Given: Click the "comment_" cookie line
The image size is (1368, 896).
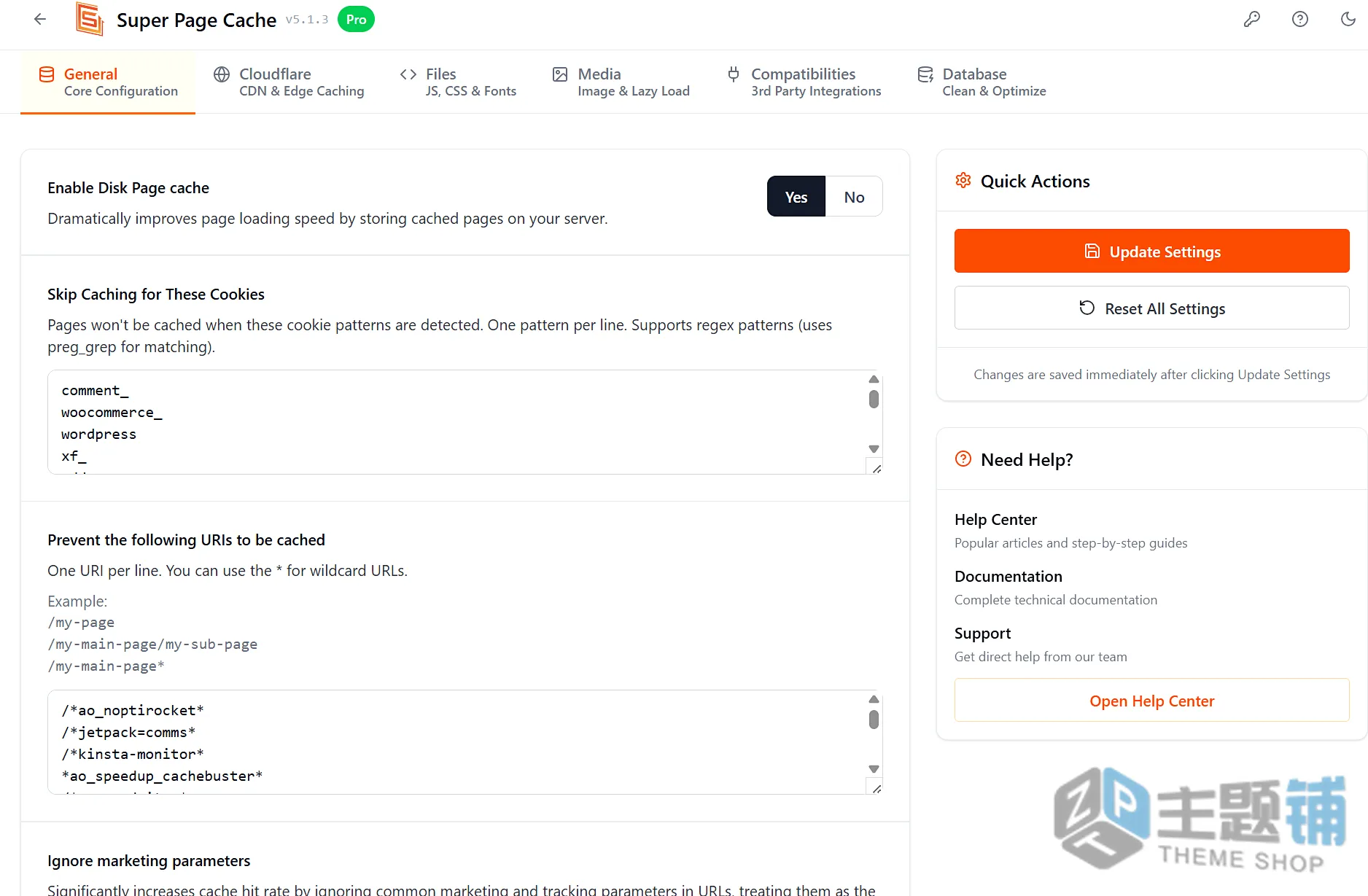Looking at the screenshot, I should (x=95, y=391).
